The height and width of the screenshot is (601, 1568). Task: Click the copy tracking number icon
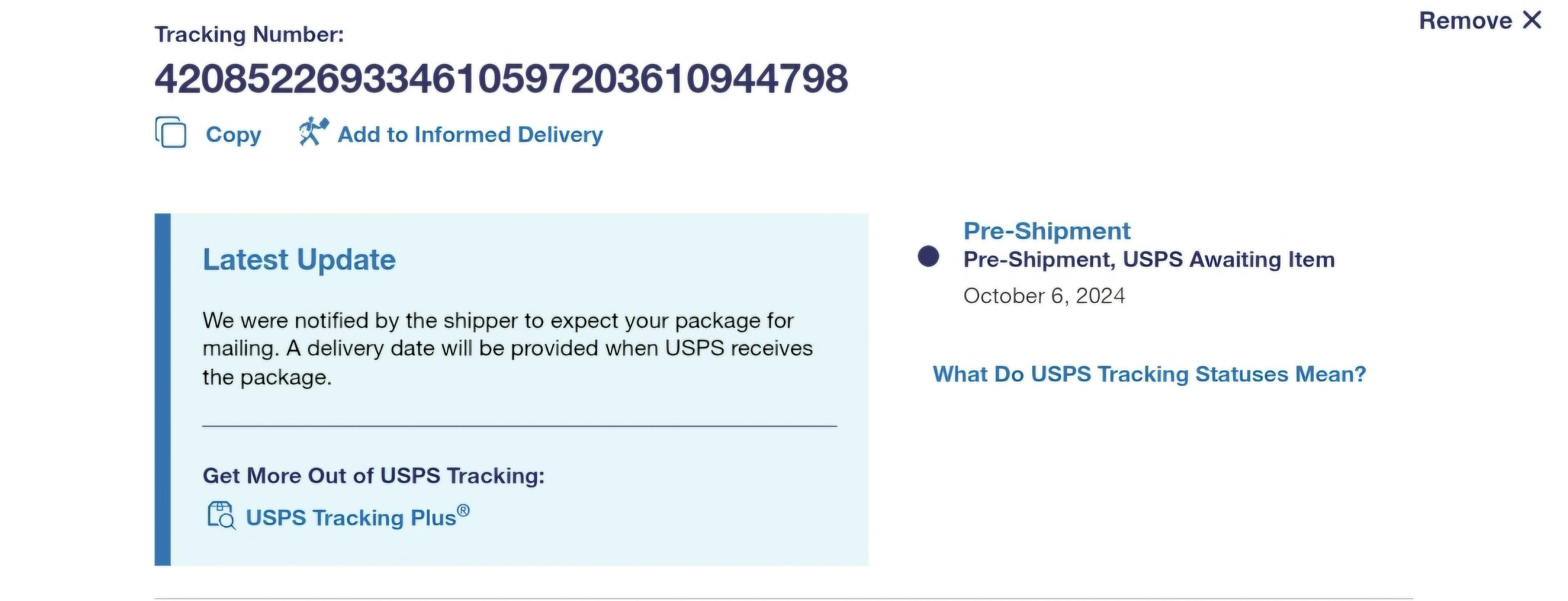(x=171, y=132)
